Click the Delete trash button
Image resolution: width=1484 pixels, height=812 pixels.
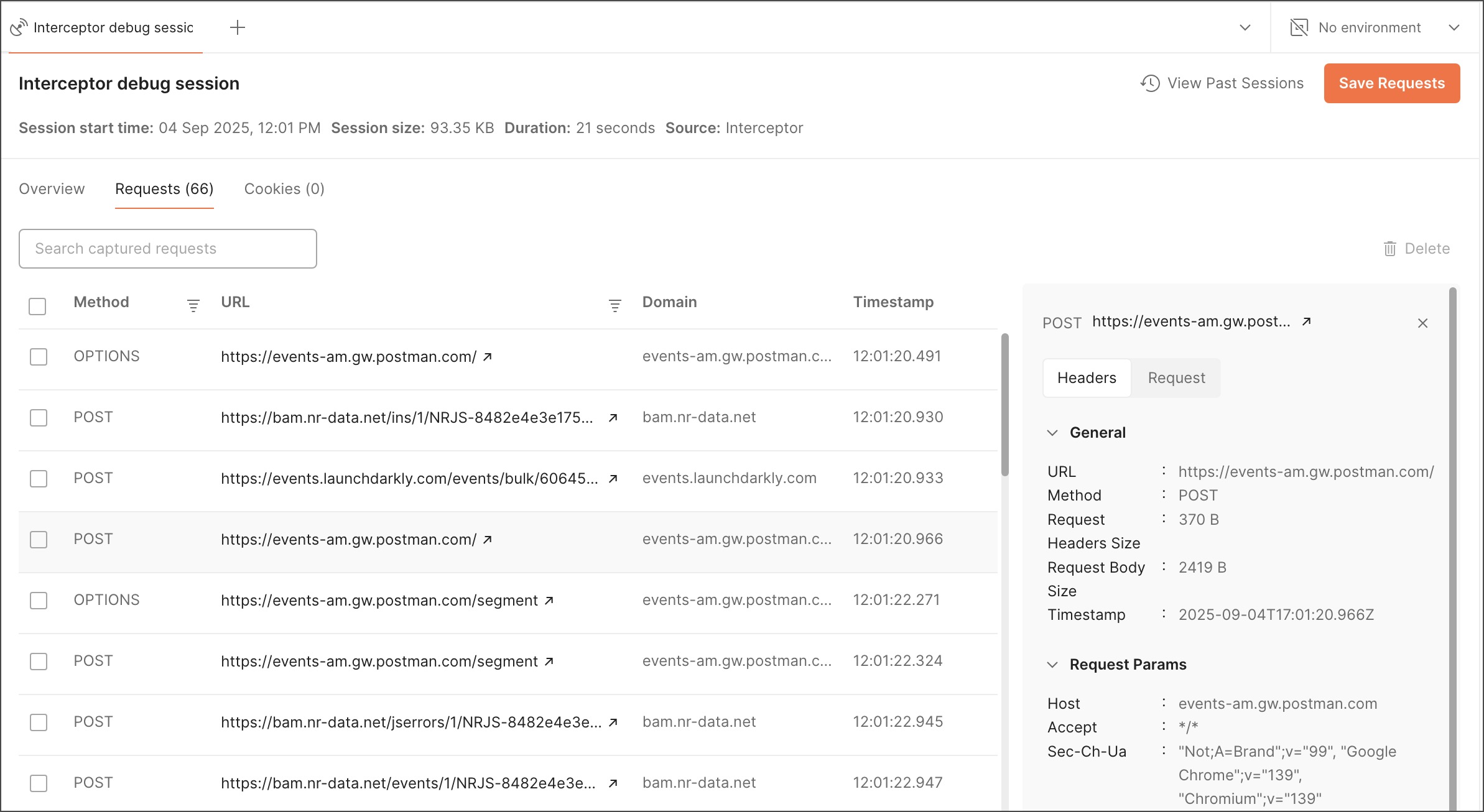coord(1417,249)
